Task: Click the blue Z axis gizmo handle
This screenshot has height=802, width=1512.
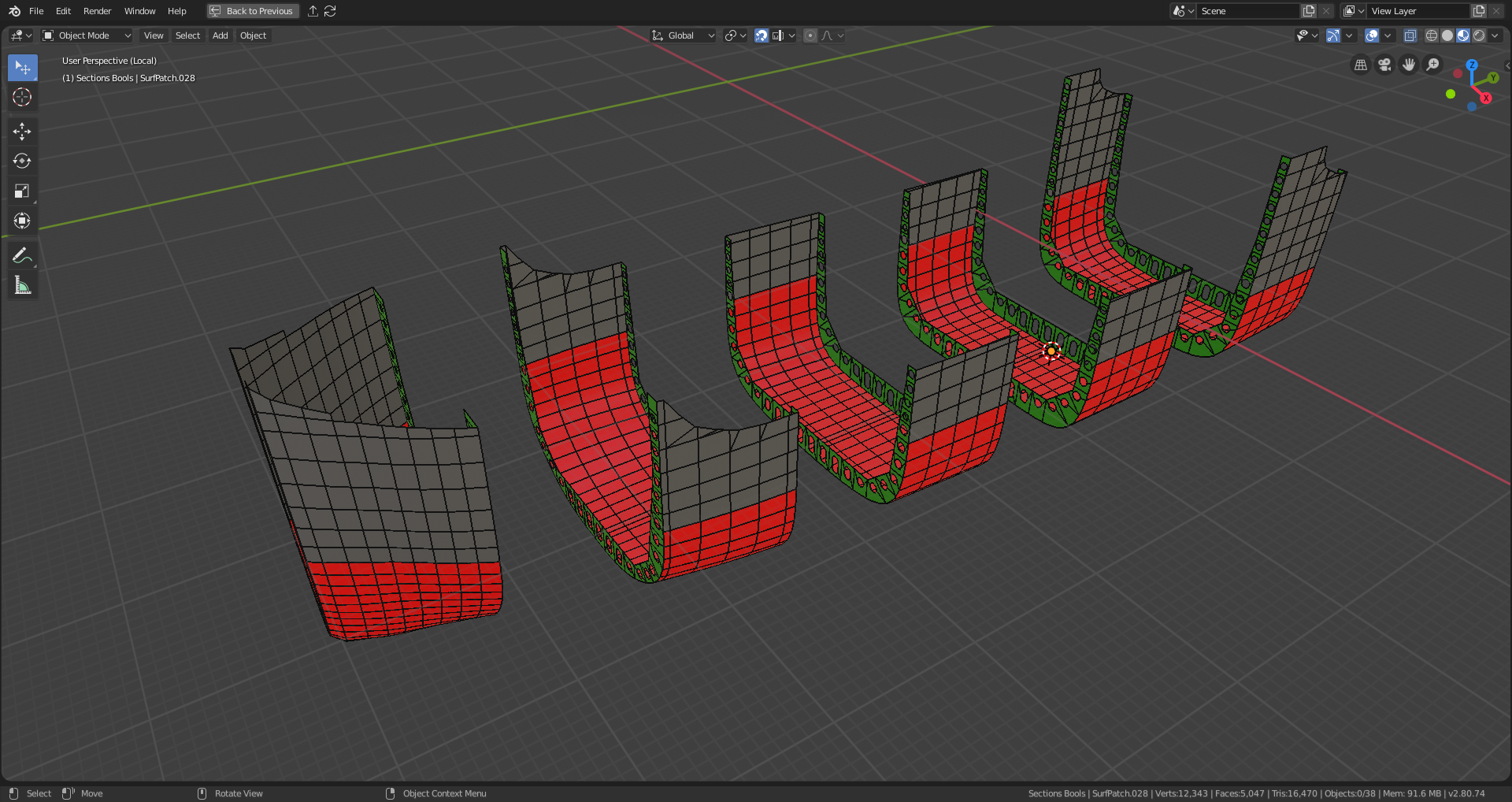Action: (1471, 65)
